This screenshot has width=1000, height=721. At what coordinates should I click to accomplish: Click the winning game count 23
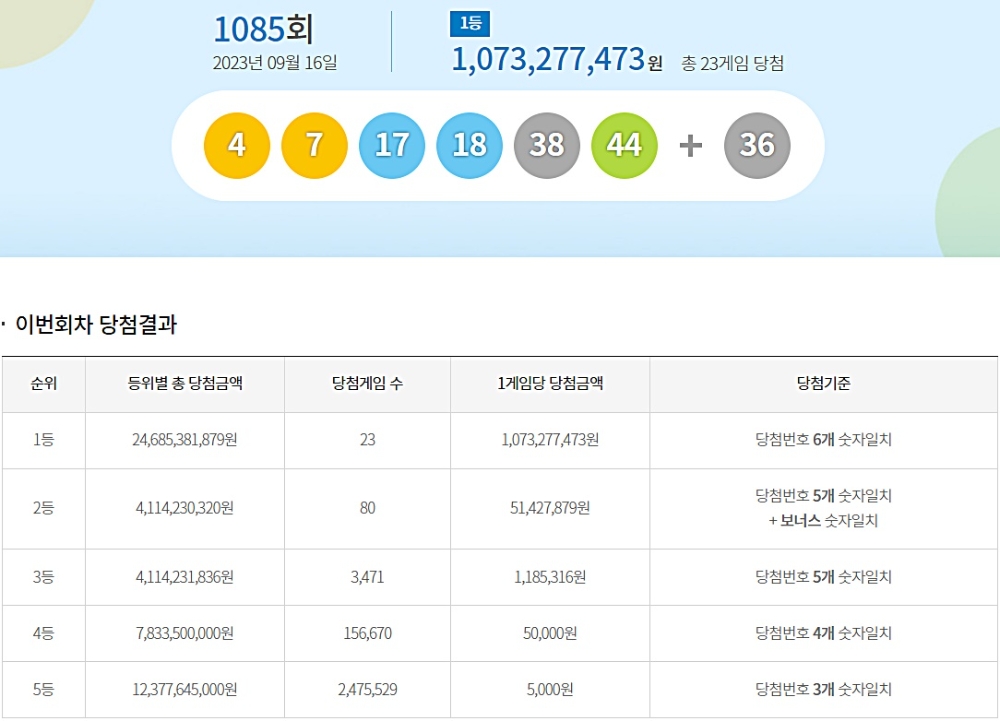pos(367,440)
